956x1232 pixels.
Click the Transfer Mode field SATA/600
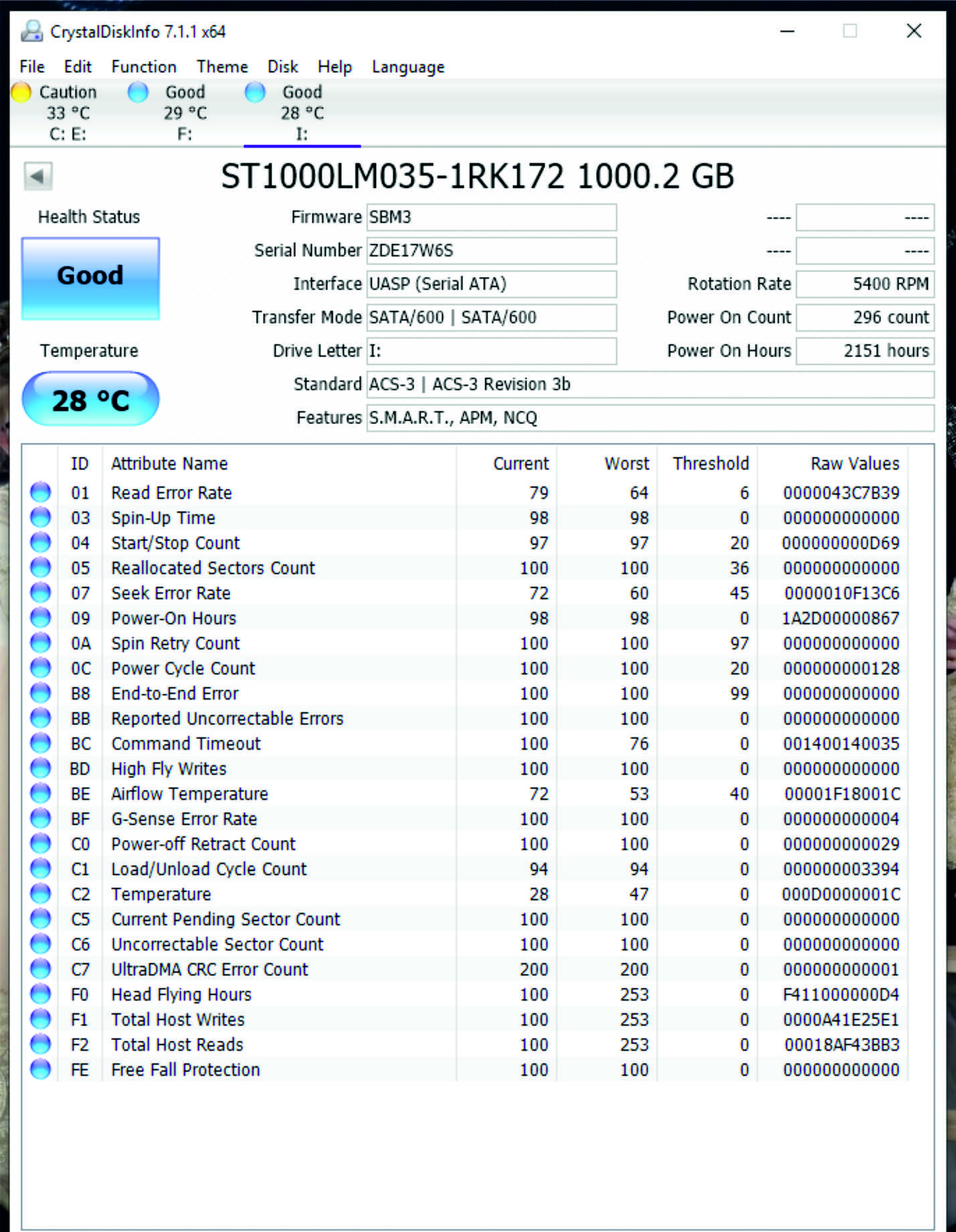coord(491,318)
